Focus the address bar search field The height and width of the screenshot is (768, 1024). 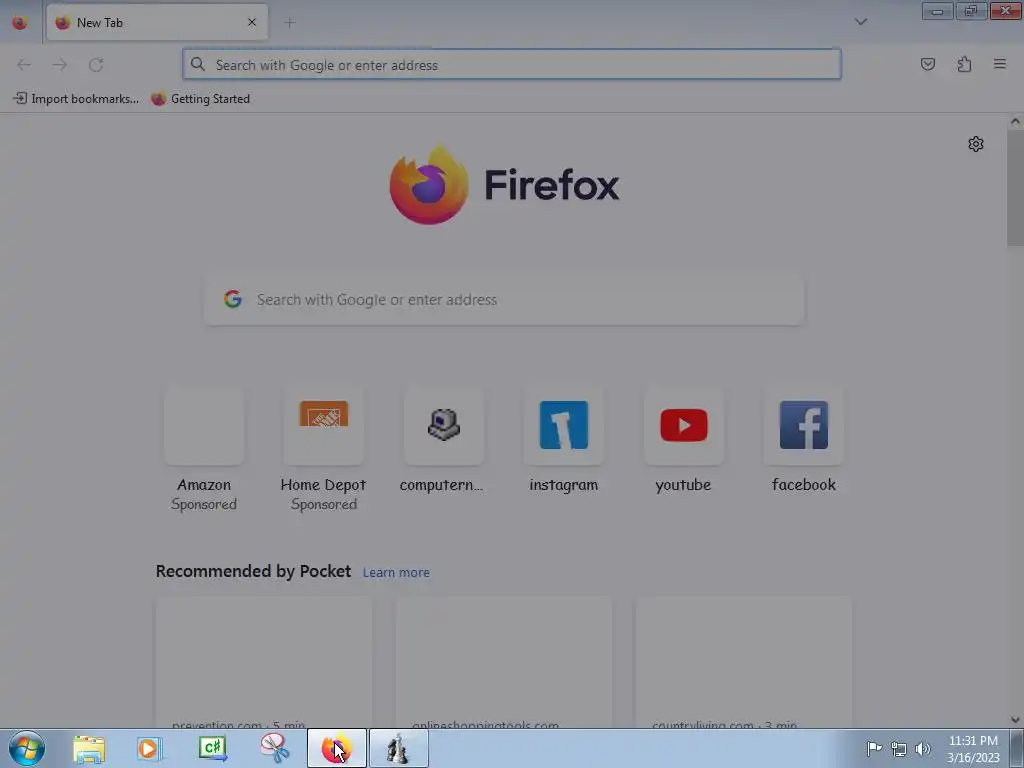click(512, 65)
